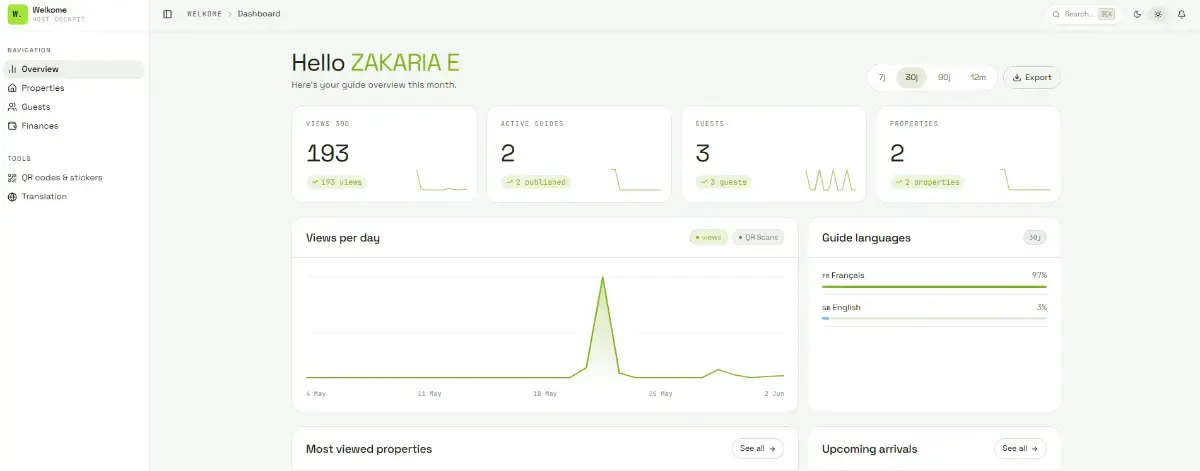Image resolution: width=1200 pixels, height=471 pixels.
Task: Open Finances section
Action: pos(73,126)
